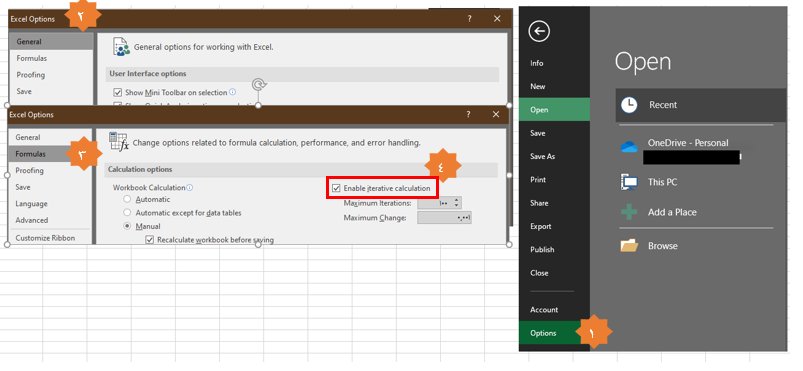803x371 pixels.
Task: Close the upper Excel Options dialog
Action: pyautogui.click(x=497, y=18)
